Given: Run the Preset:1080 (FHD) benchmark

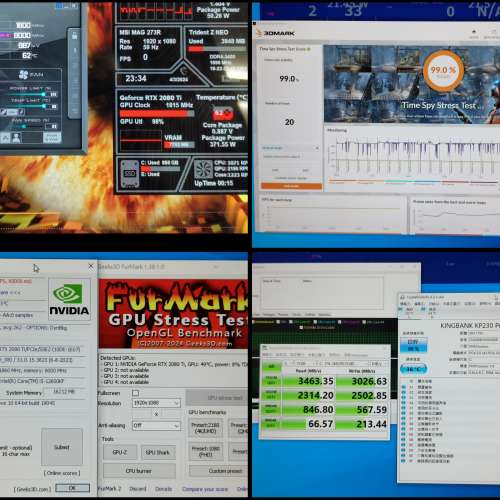Looking at the screenshot, I should click(205, 452).
